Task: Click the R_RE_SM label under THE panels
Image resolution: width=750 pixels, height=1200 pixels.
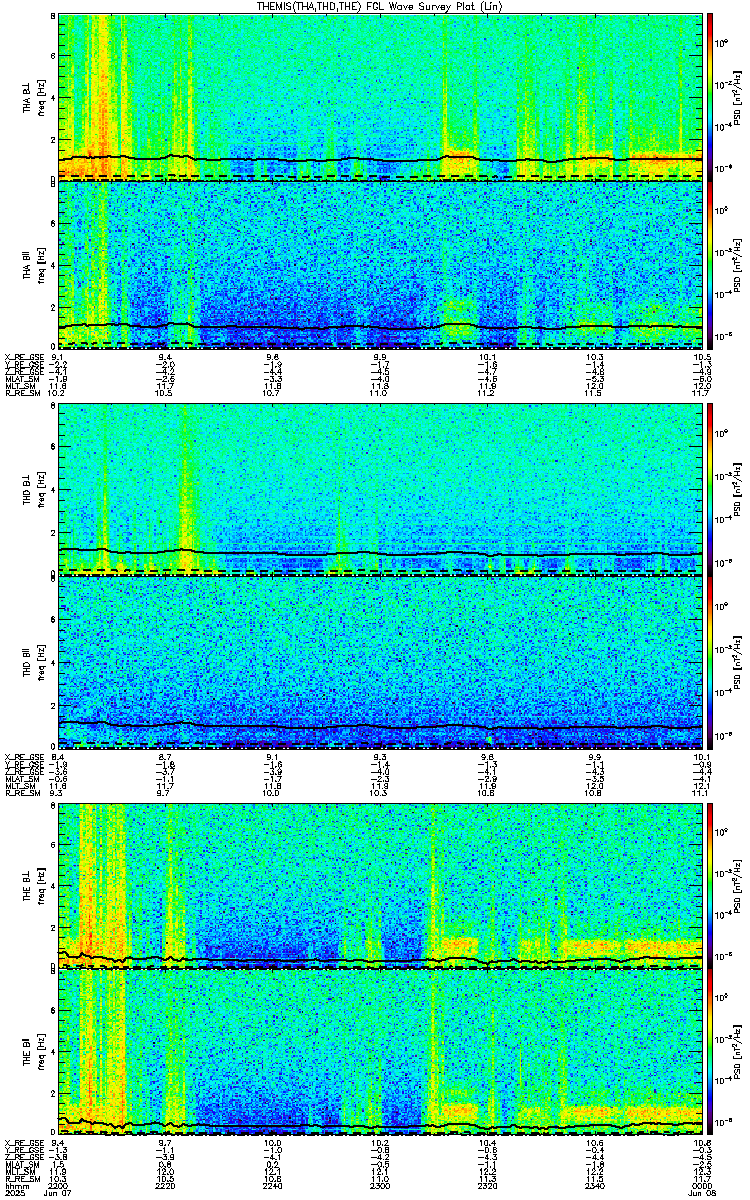Action: point(20,1180)
